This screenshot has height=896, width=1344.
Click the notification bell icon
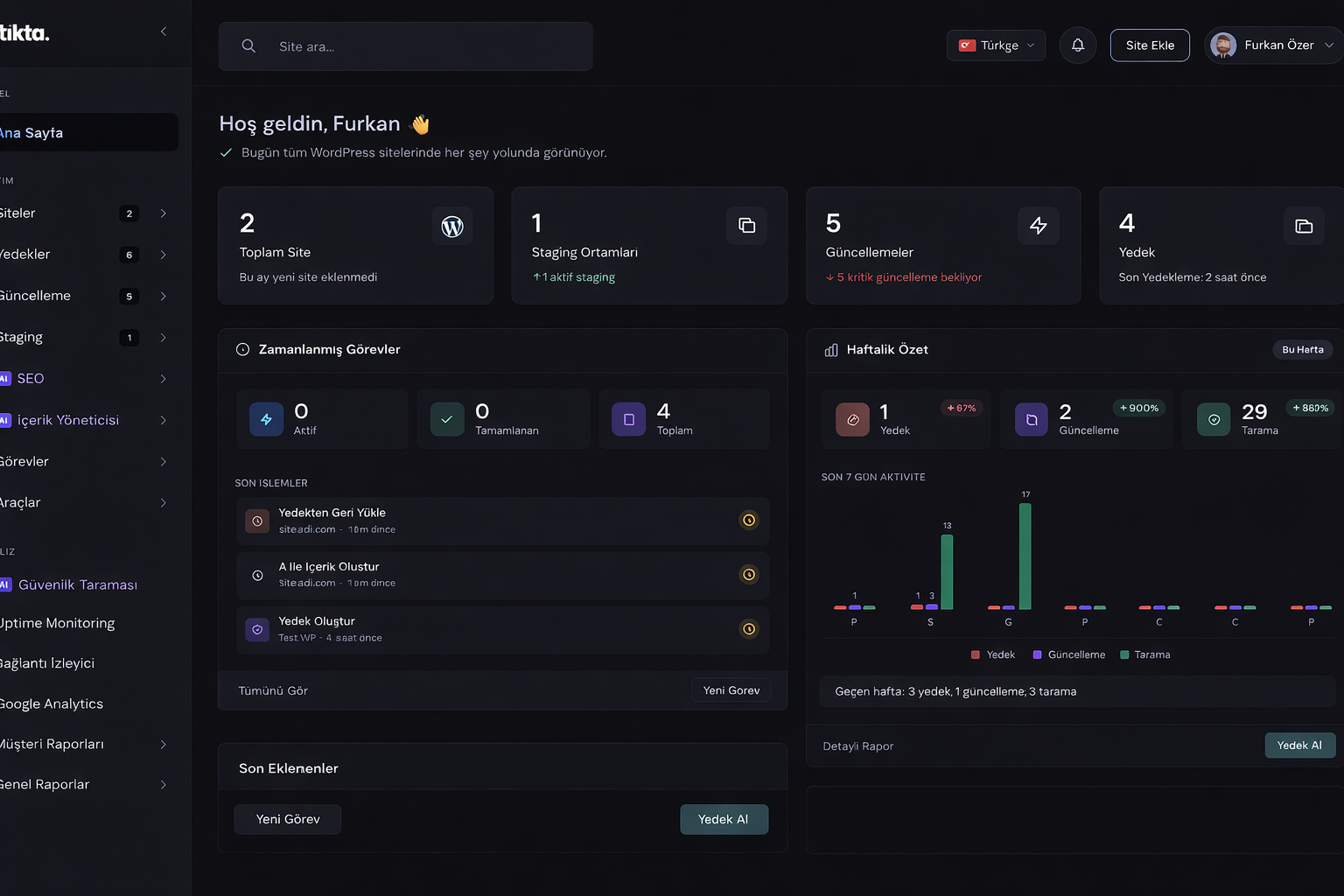click(x=1077, y=45)
